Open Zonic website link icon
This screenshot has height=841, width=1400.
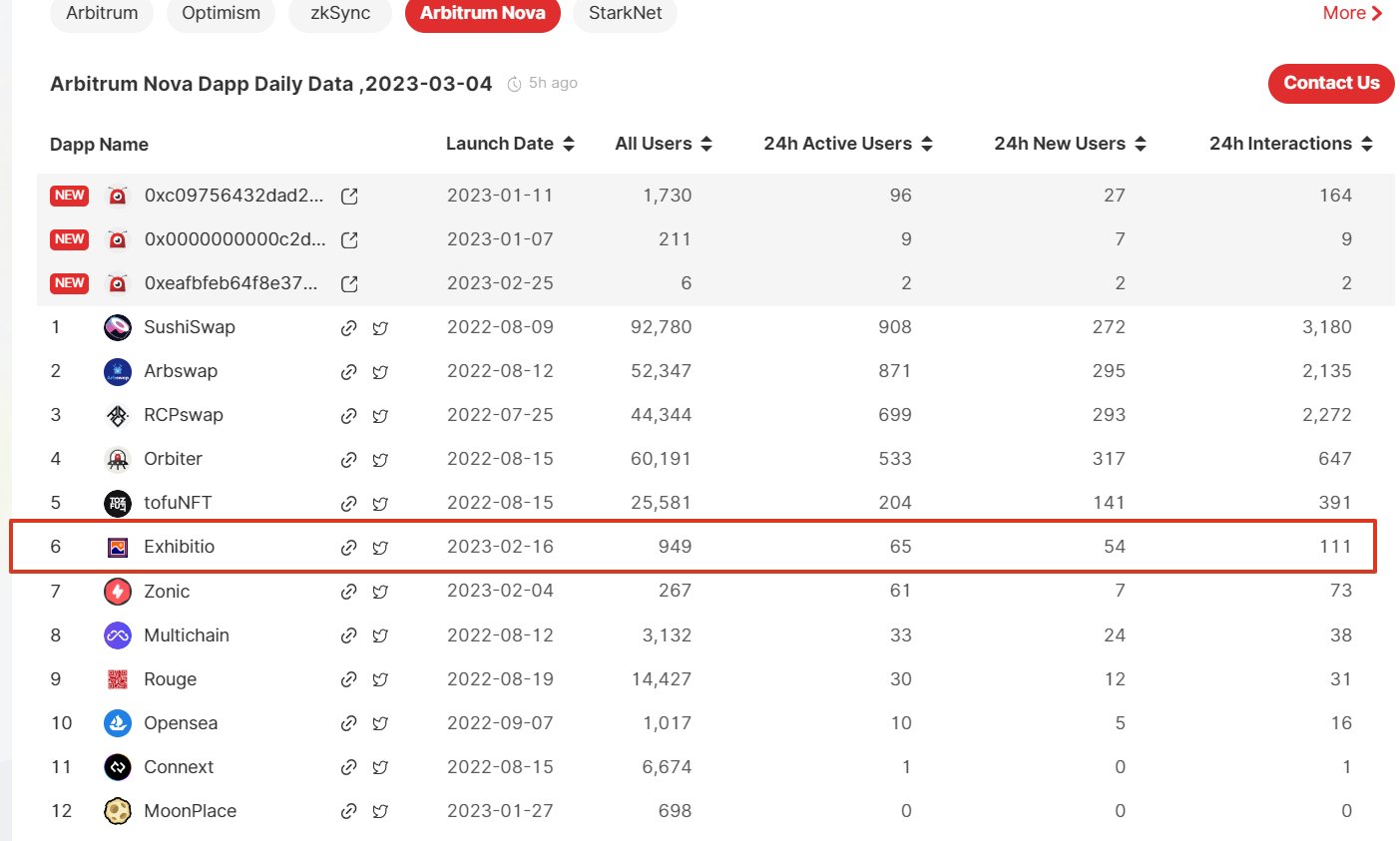(x=348, y=592)
